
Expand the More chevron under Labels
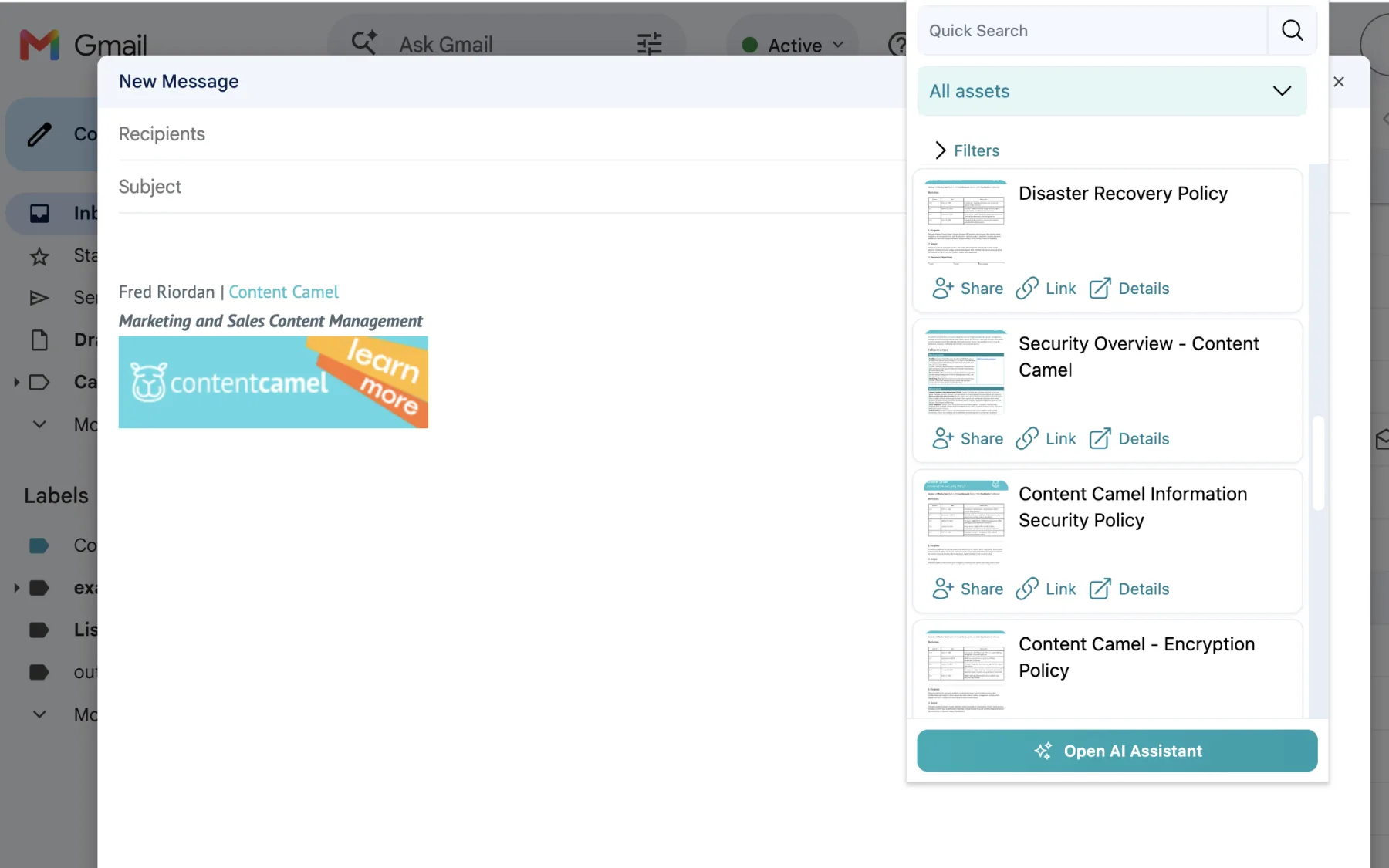click(39, 714)
